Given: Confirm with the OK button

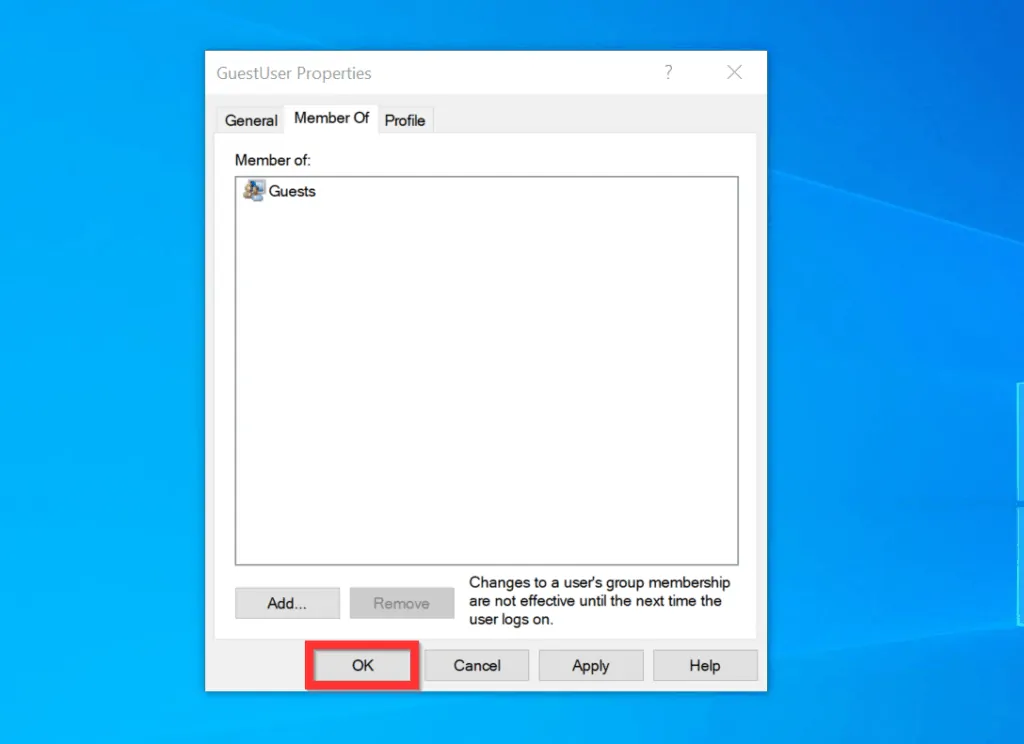Looking at the screenshot, I should tap(362, 665).
